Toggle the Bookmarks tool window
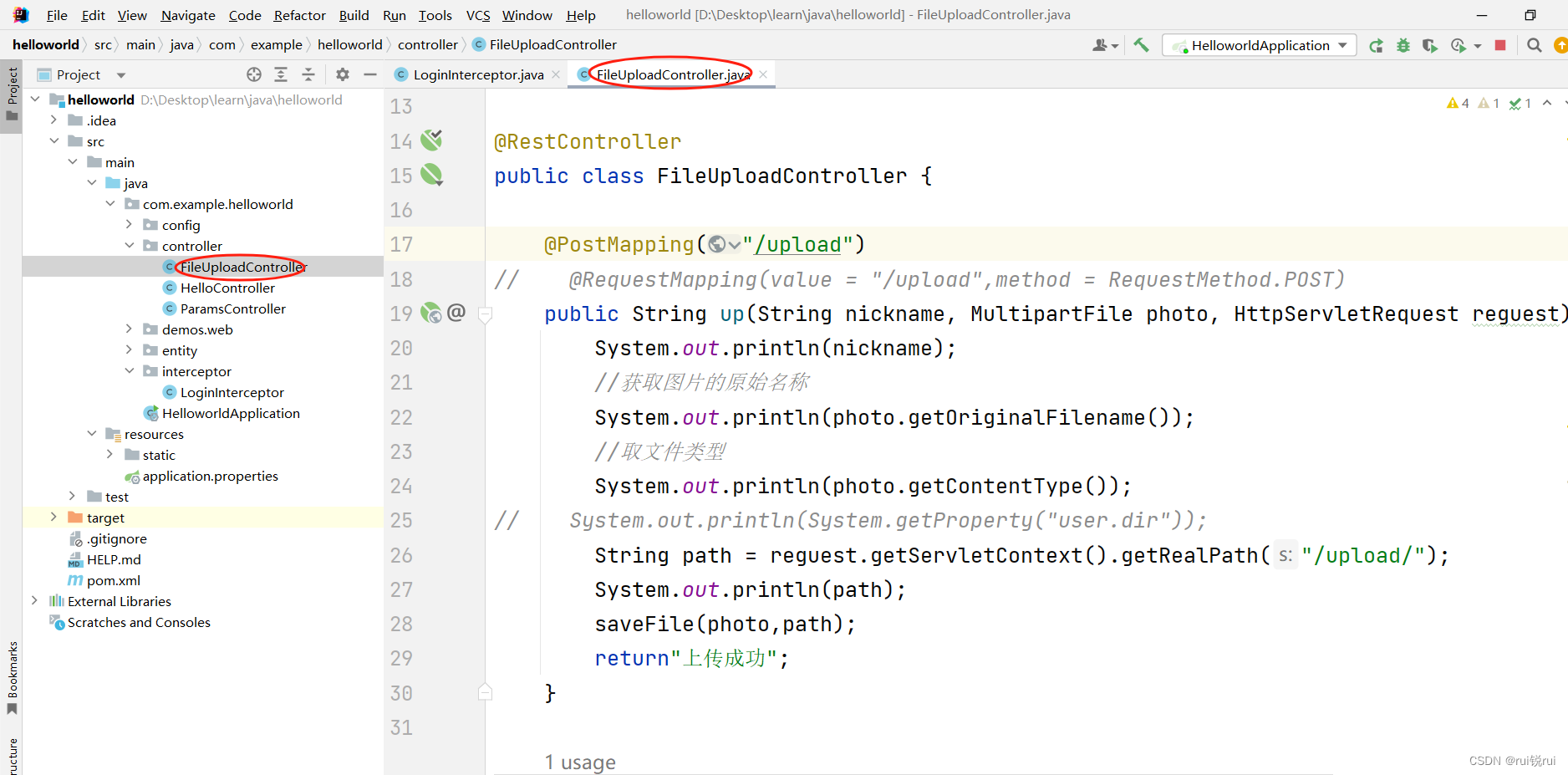 [x=13, y=676]
